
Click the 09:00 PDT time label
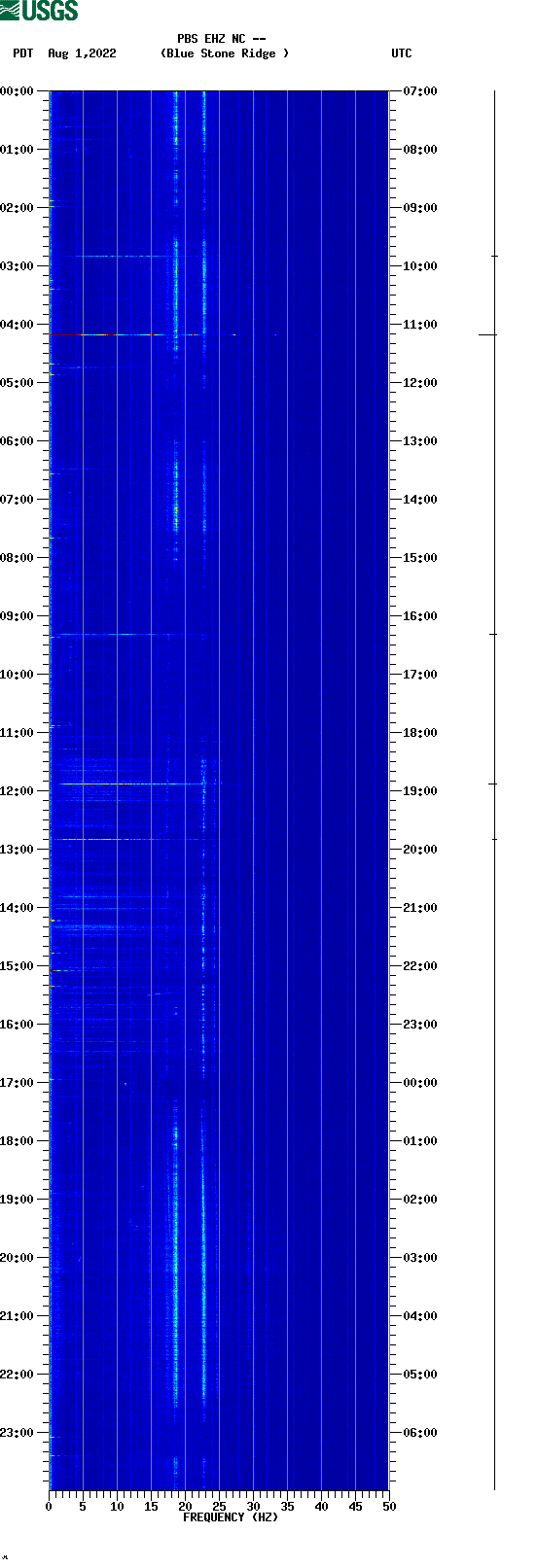click(18, 616)
